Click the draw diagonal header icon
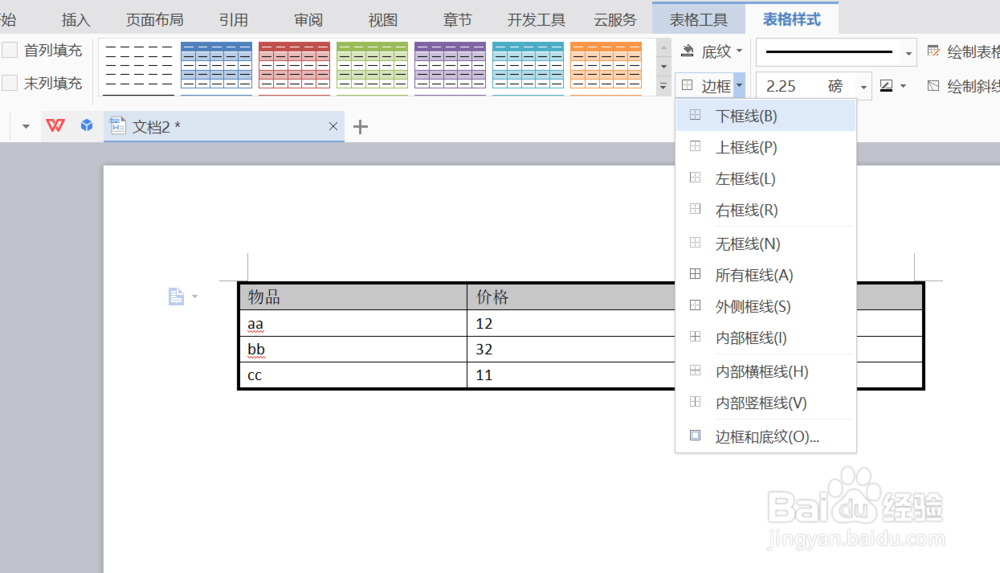This screenshot has height=573, width=1000. click(933, 86)
